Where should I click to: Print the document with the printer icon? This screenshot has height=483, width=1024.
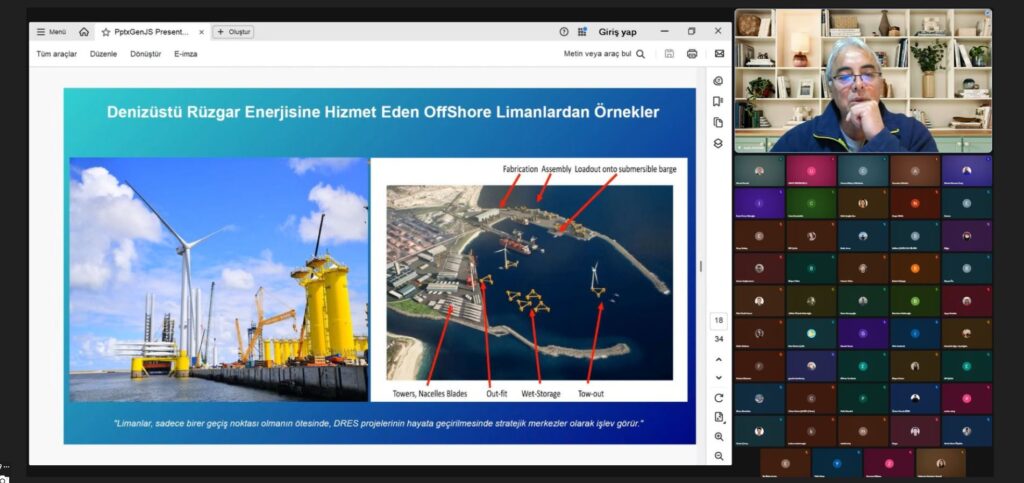click(692, 54)
